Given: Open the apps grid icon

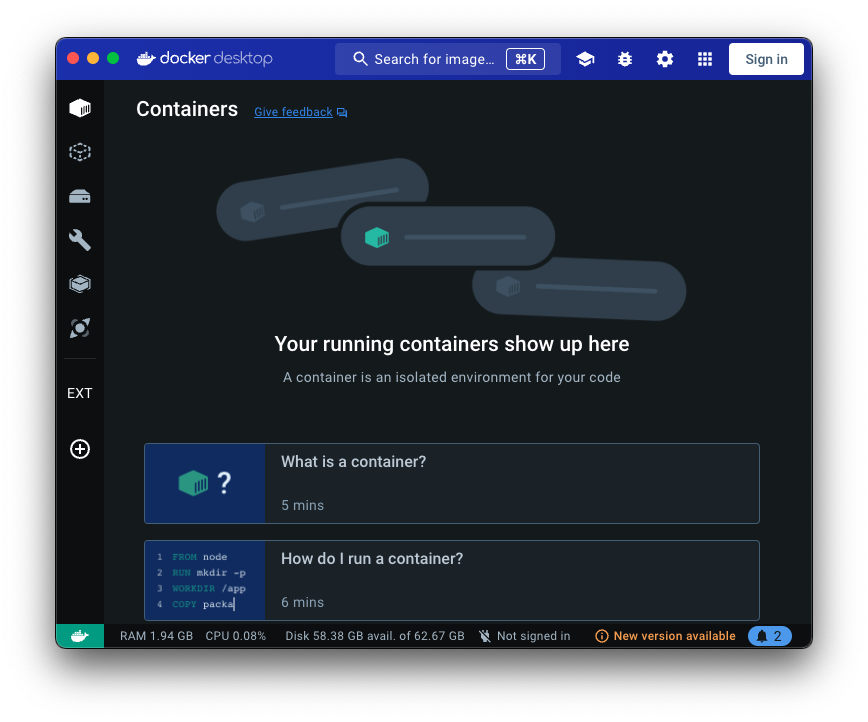Looking at the screenshot, I should [x=705, y=59].
